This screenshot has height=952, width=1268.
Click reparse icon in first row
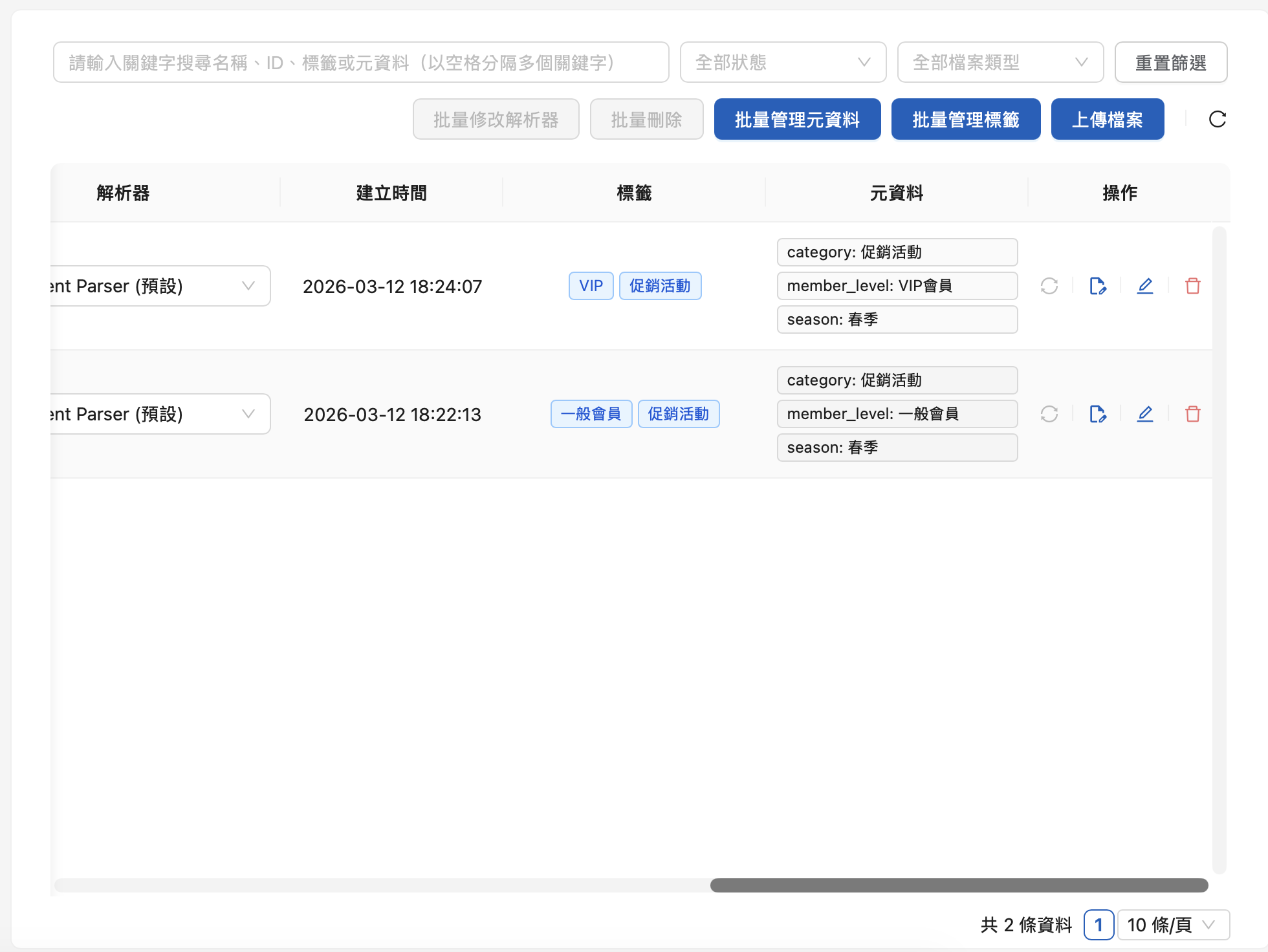click(1049, 286)
